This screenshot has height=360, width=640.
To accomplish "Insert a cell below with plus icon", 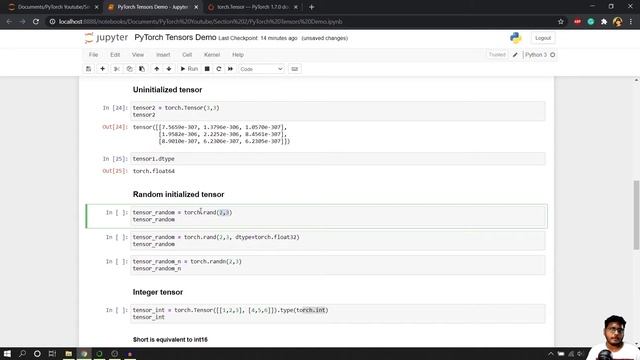I will [x=102, y=69].
